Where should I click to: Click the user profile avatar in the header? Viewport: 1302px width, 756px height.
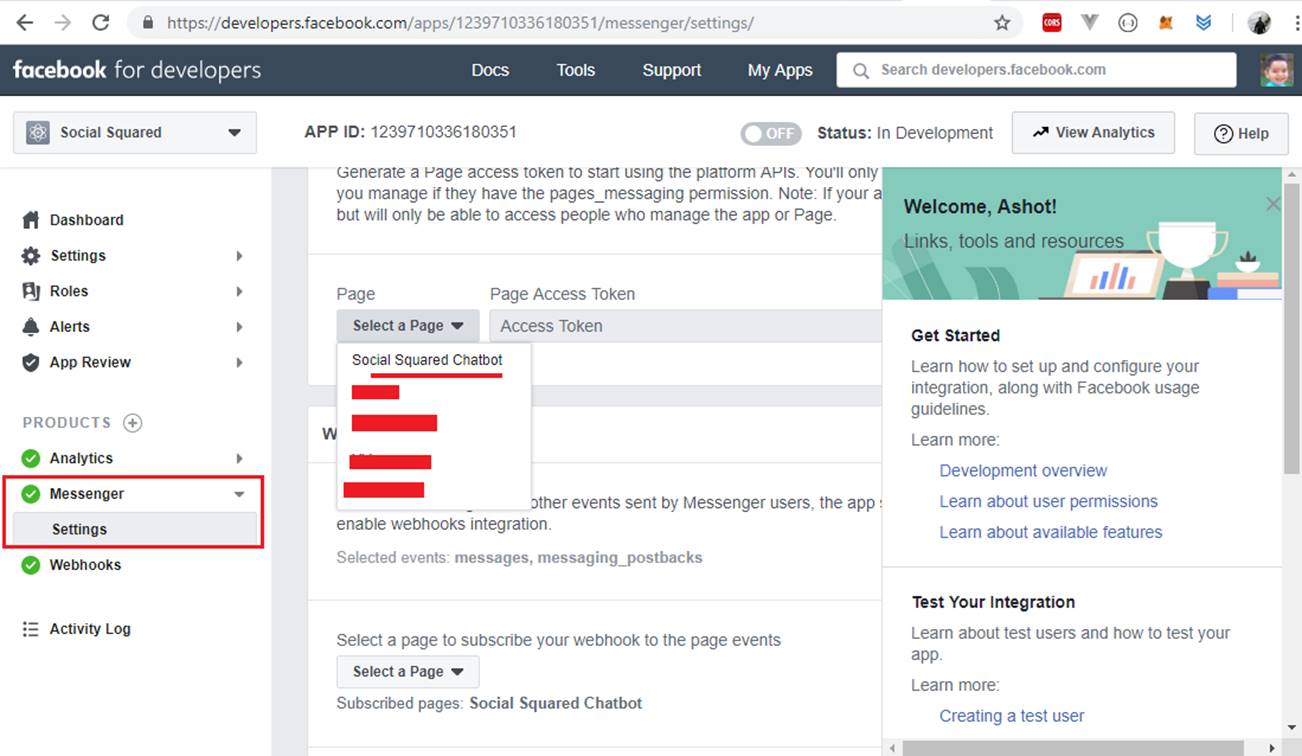pyautogui.click(x=1276, y=70)
